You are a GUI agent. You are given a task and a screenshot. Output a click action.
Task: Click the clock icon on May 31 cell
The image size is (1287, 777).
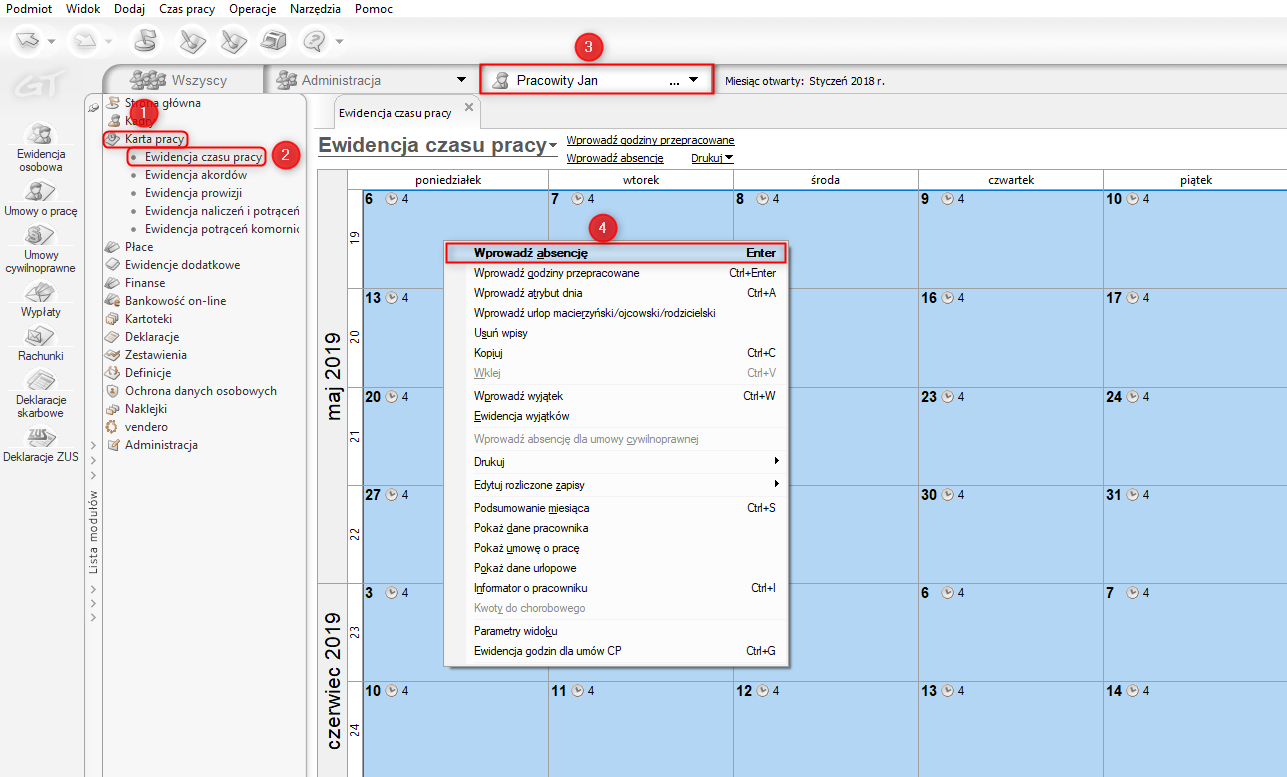point(1133,495)
